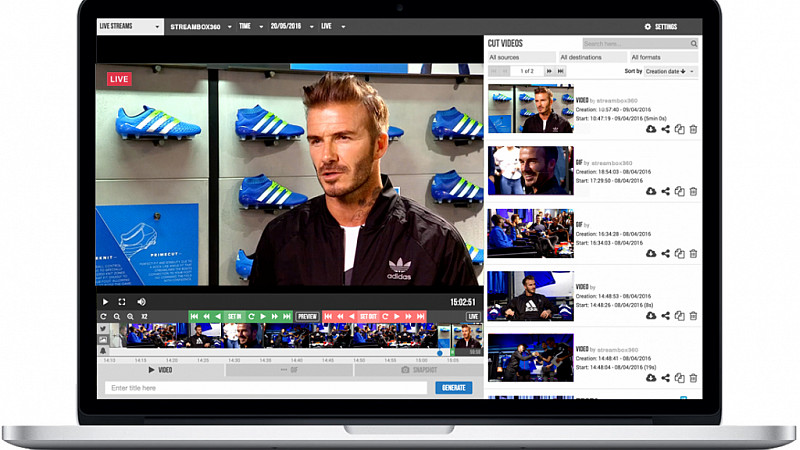The height and width of the screenshot is (450, 800).
Task: Switch to the GIF output tab
Action: (289, 370)
